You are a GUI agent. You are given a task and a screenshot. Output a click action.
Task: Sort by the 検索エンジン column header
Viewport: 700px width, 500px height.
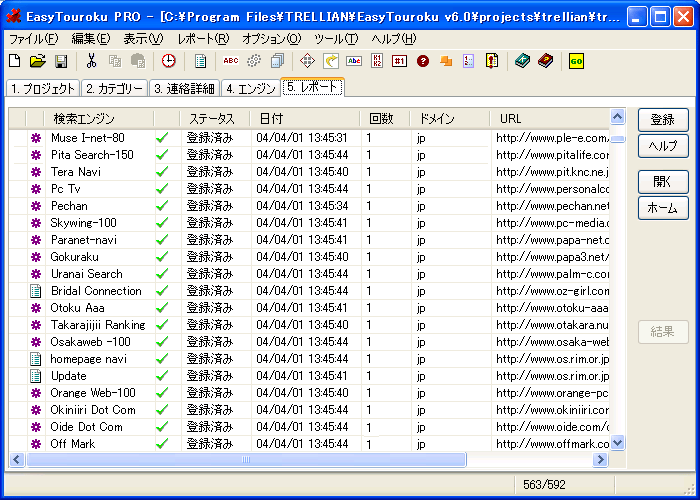click(99, 119)
